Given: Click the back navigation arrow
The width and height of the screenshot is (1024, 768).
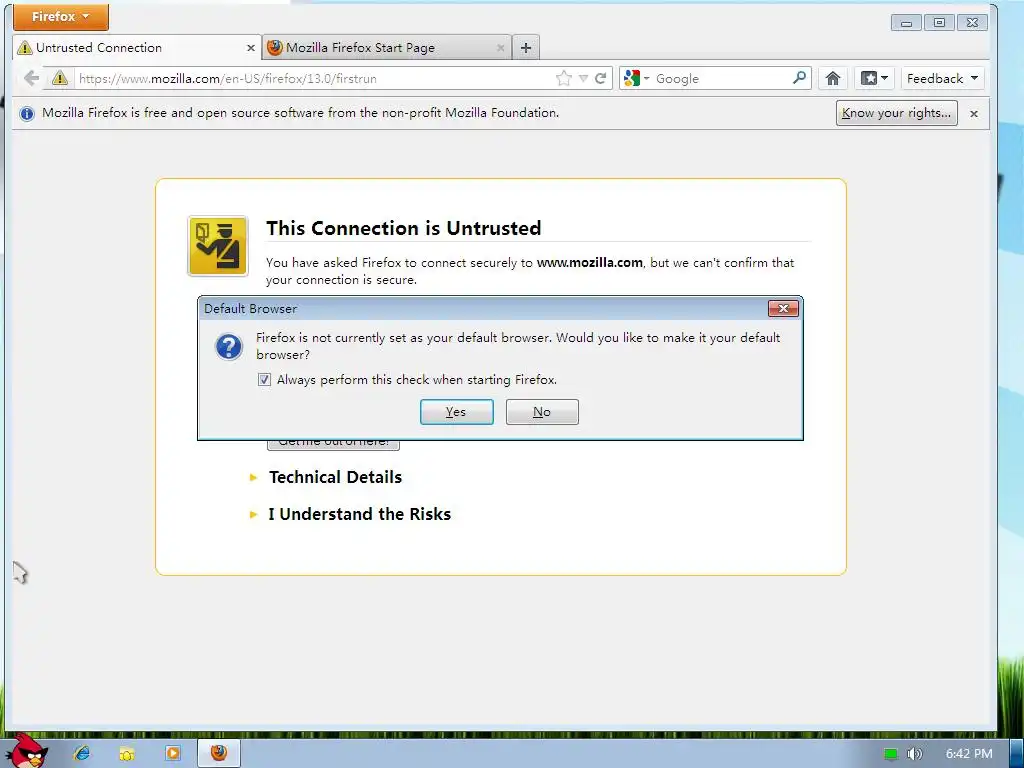Looking at the screenshot, I should click(x=31, y=78).
